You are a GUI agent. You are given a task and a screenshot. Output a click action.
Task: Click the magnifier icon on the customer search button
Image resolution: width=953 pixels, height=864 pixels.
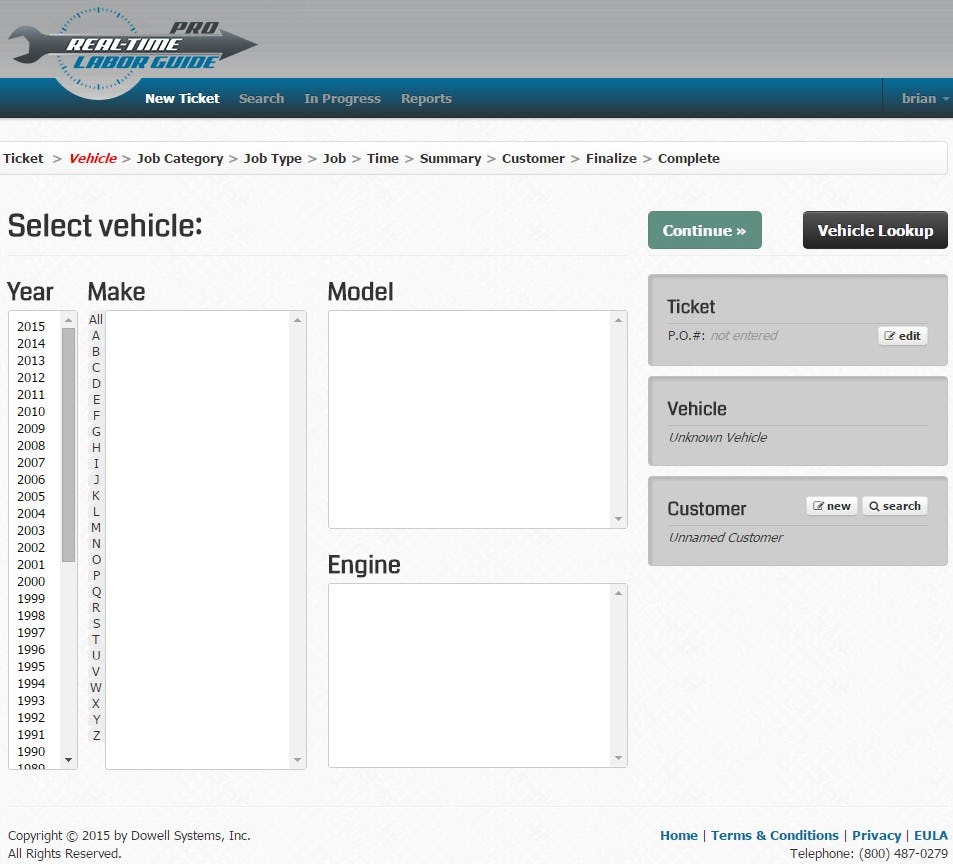[x=875, y=505]
